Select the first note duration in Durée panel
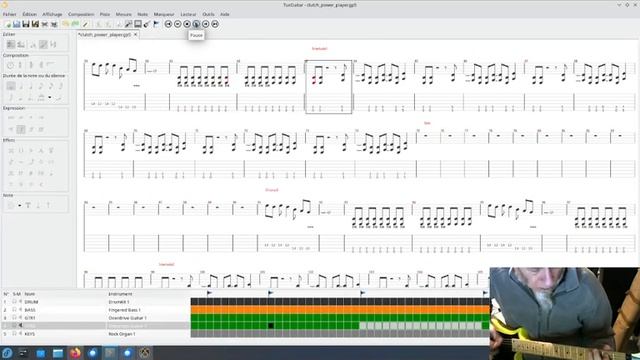Screen dimensions: 640x360 click(x=11, y=86)
